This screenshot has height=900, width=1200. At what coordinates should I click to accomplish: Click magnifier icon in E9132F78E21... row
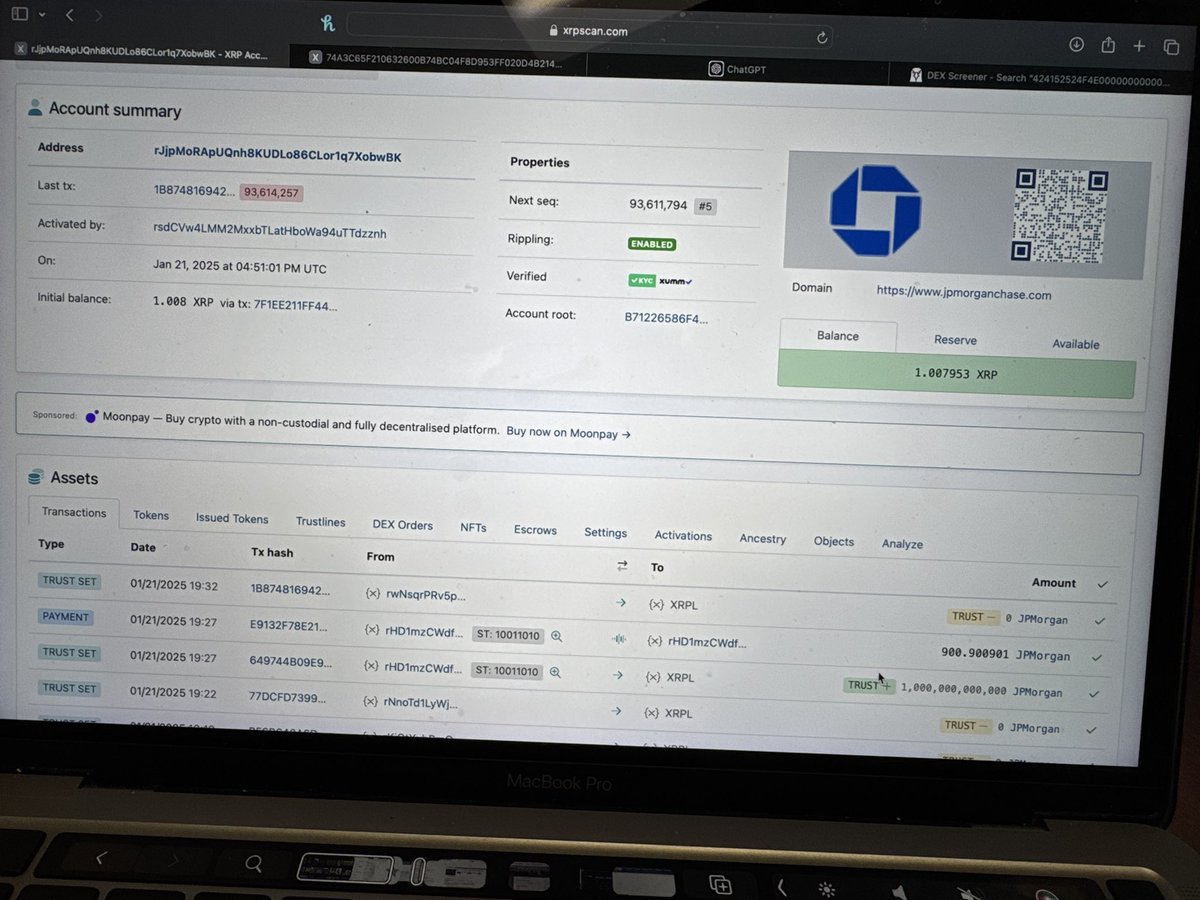pyautogui.click(x=556, y=636)
